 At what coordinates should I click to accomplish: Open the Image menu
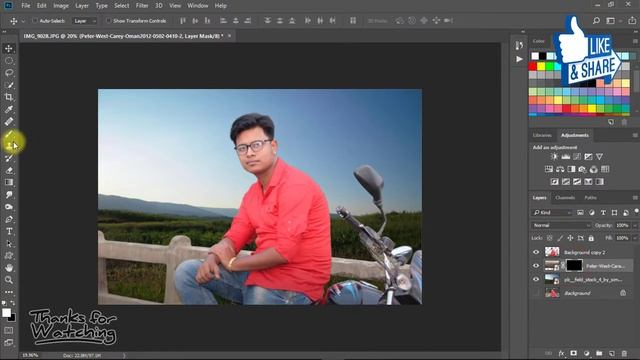click(61, 6)
